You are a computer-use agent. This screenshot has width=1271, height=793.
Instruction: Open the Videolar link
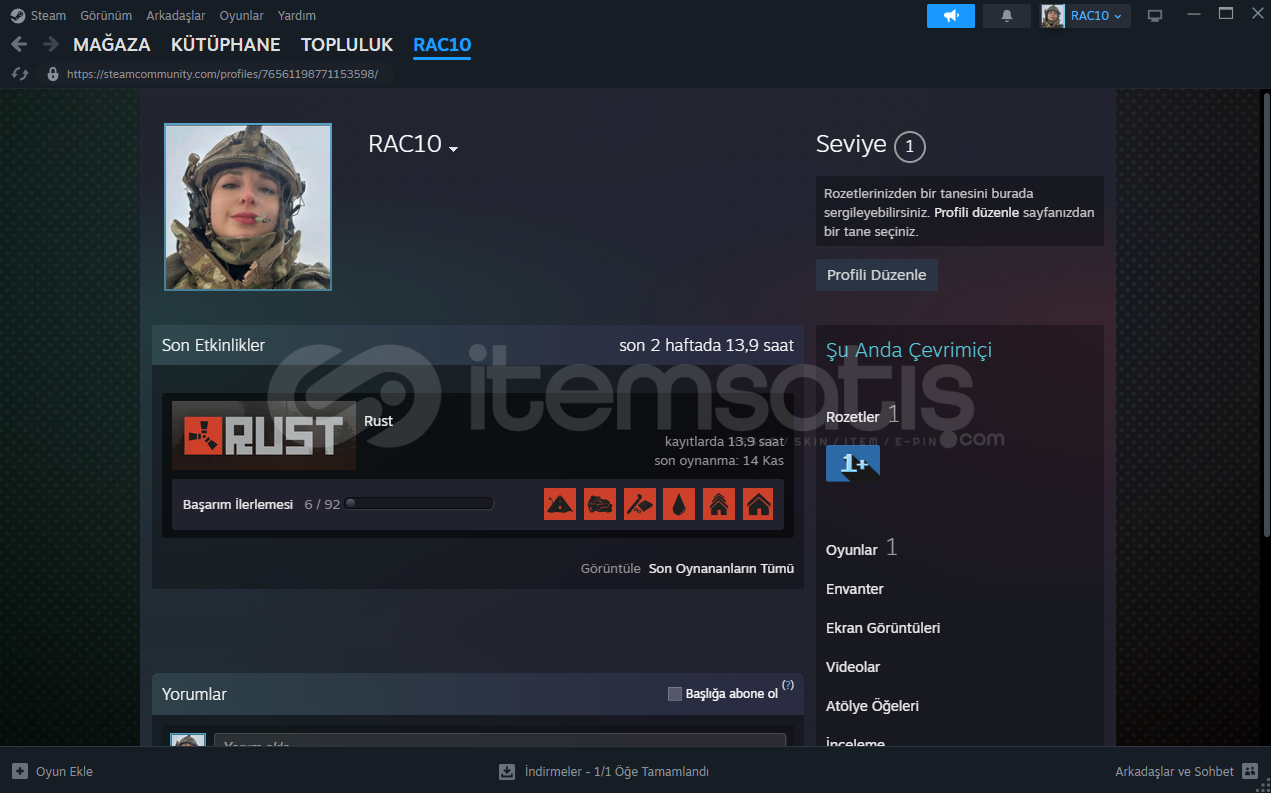pos(853,667)
